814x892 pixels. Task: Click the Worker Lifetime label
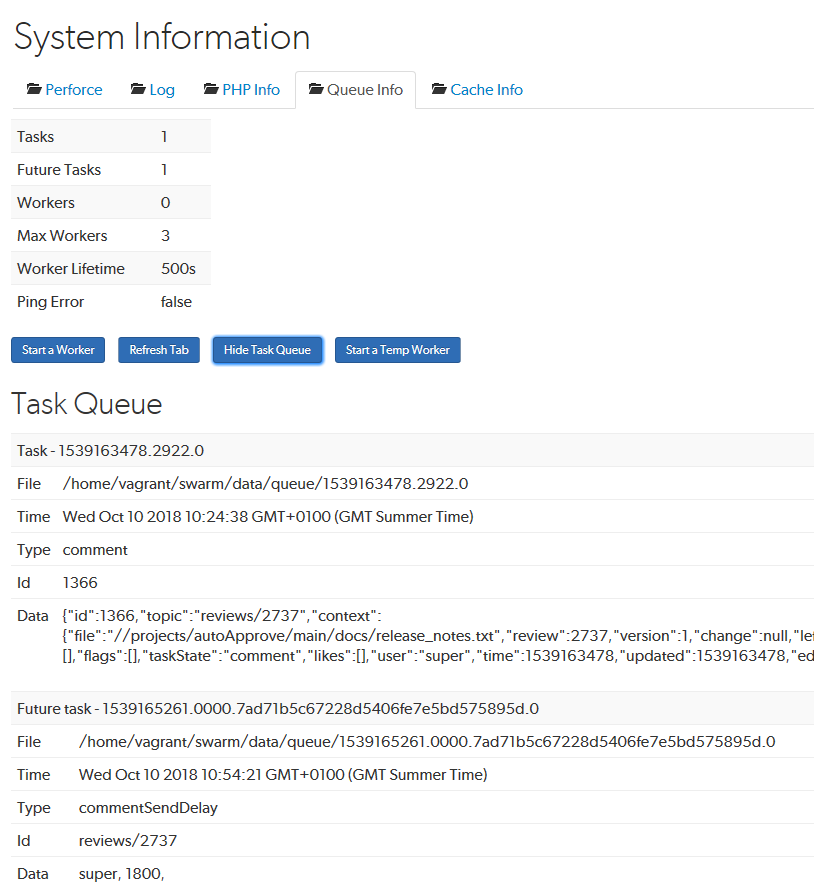[x=71, y=269]
